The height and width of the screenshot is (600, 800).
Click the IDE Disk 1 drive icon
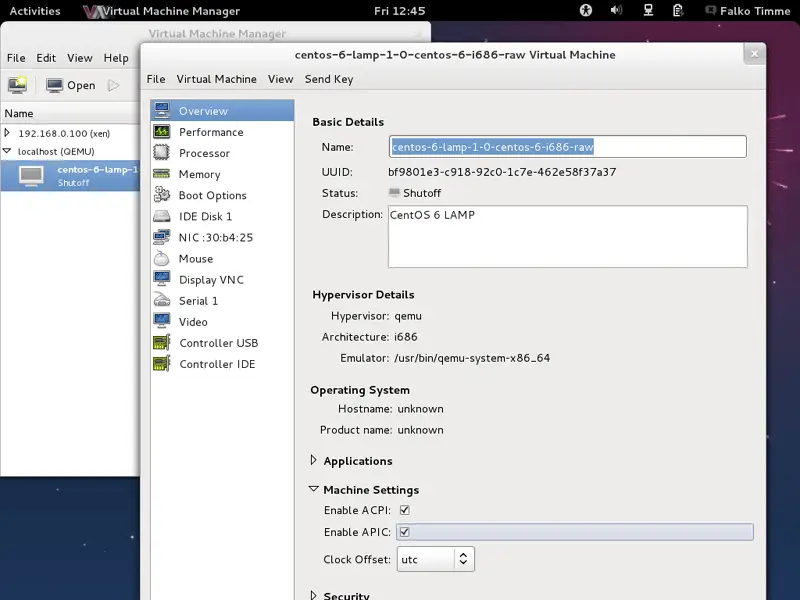(x=162, y=216)
